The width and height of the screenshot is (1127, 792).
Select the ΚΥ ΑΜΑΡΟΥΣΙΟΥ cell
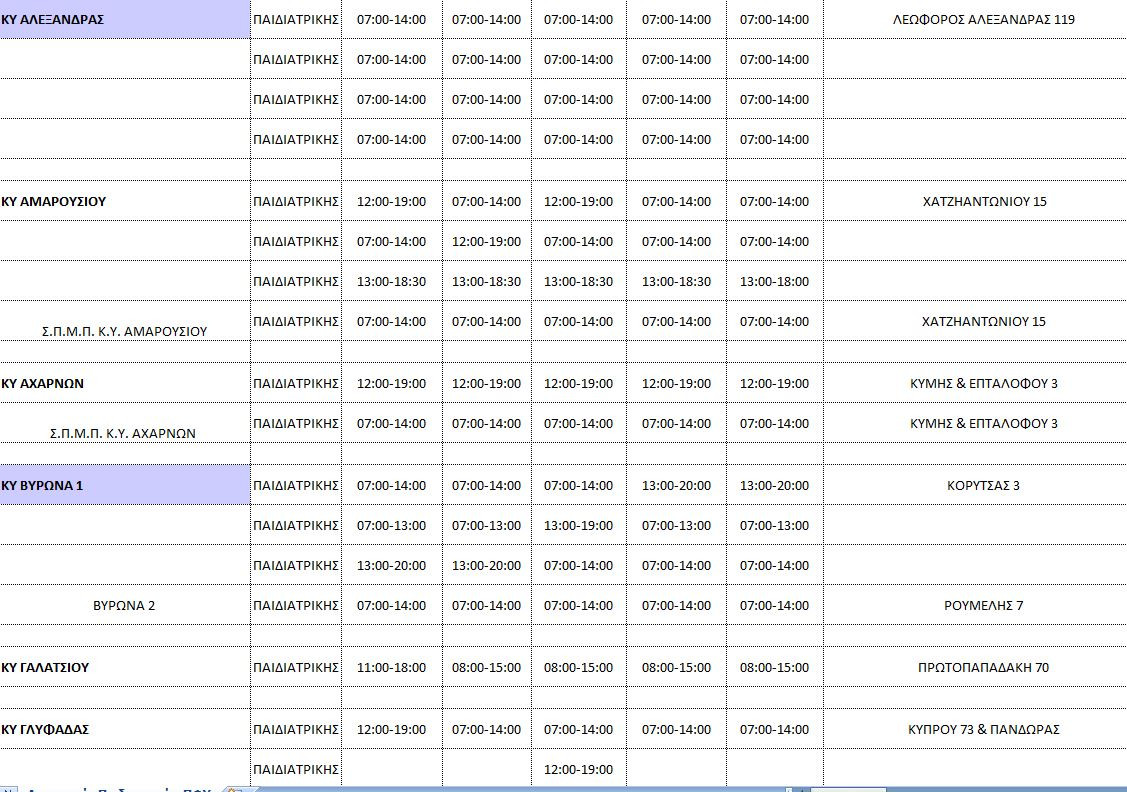125,202
